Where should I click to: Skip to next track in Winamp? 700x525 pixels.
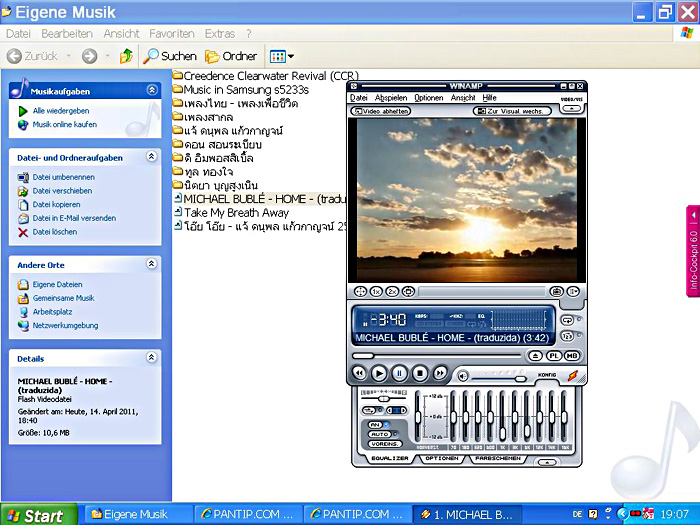click(x=440, y=373)
